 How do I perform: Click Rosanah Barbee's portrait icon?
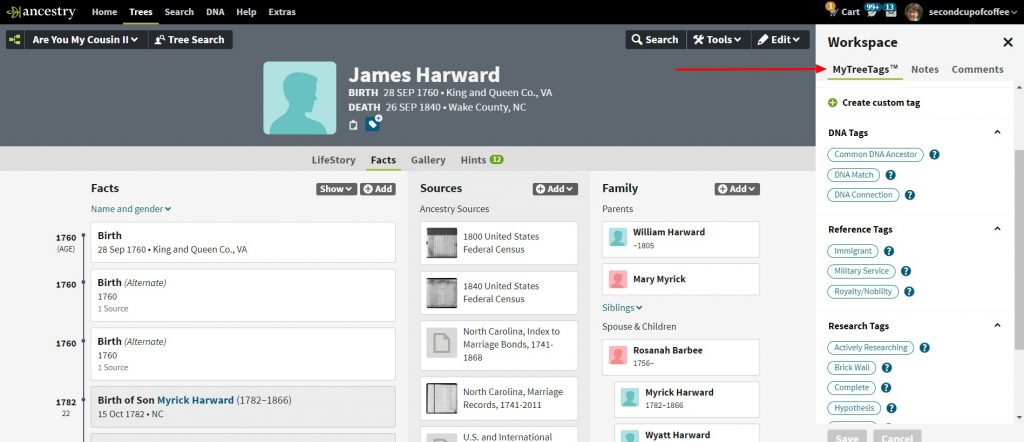(x=618, y=355)
